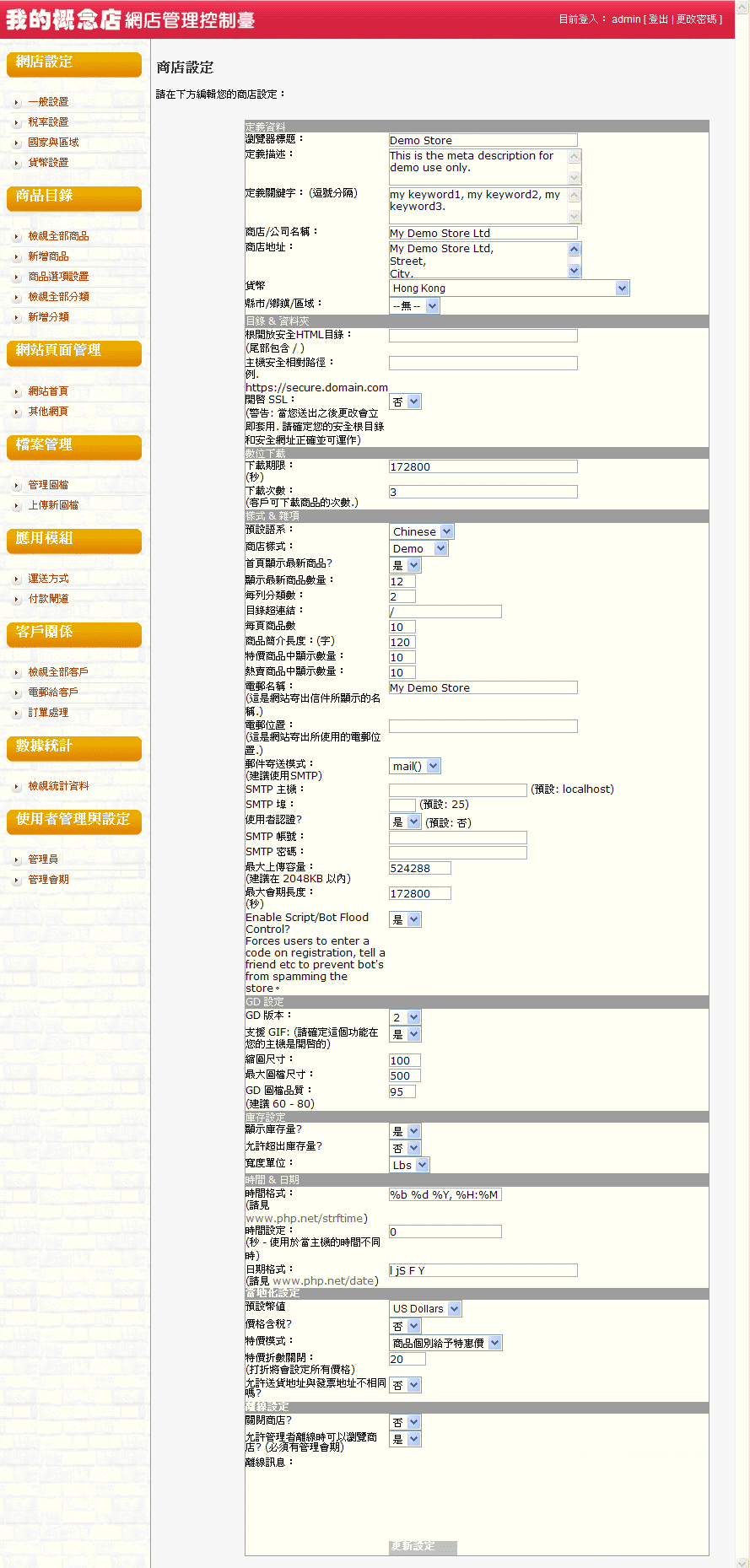750x1568 pixels.
Task: Click the arrow bullet beside 上傳新圖檔
Action: click(17, 505)
